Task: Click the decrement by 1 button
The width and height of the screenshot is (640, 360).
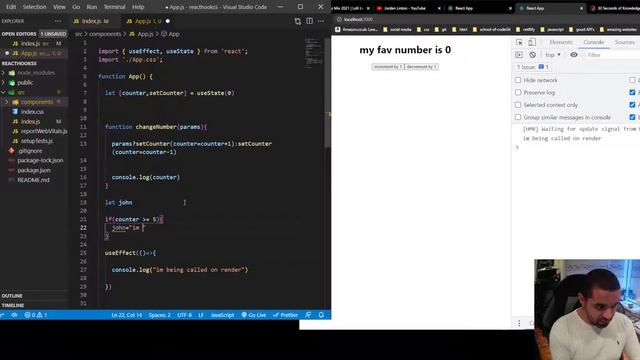Action: point(422,67)
